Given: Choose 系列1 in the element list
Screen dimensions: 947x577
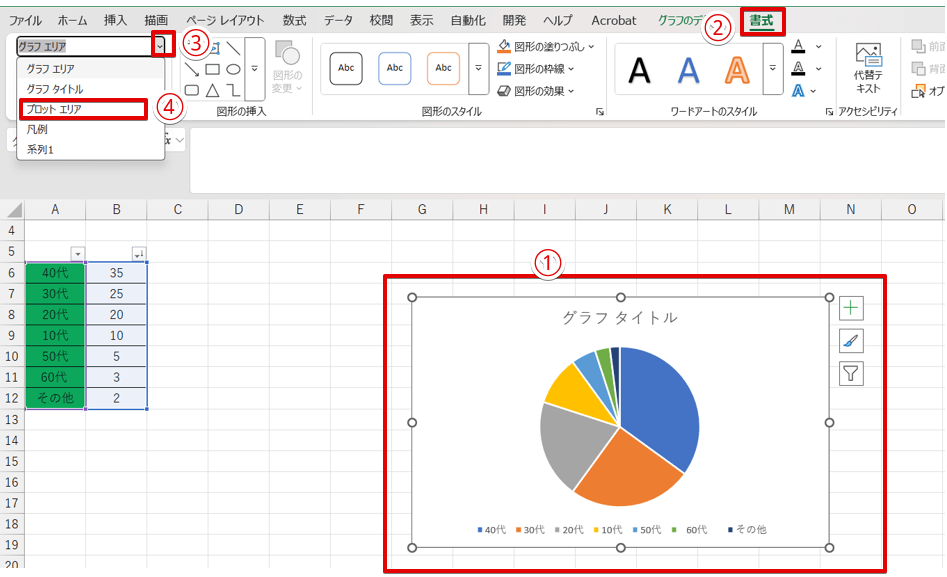Looking at the screenshot, I should (42, 149).
